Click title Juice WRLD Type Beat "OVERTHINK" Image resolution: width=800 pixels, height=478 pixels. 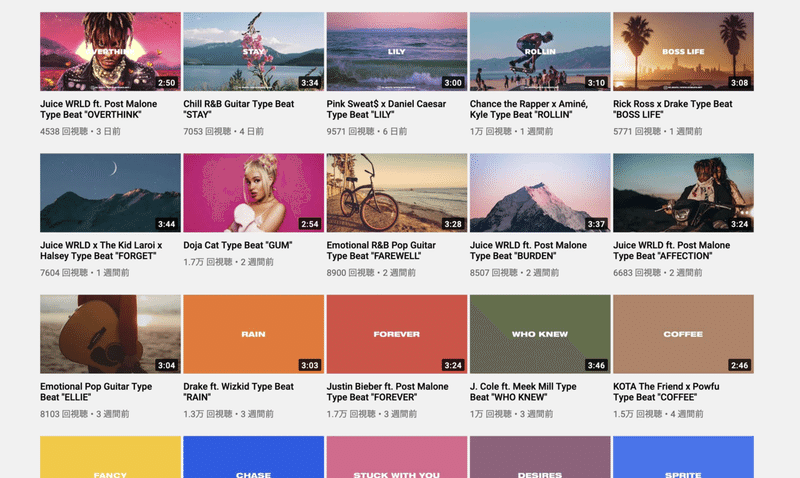pyautogui.click(x=98, y=109)
